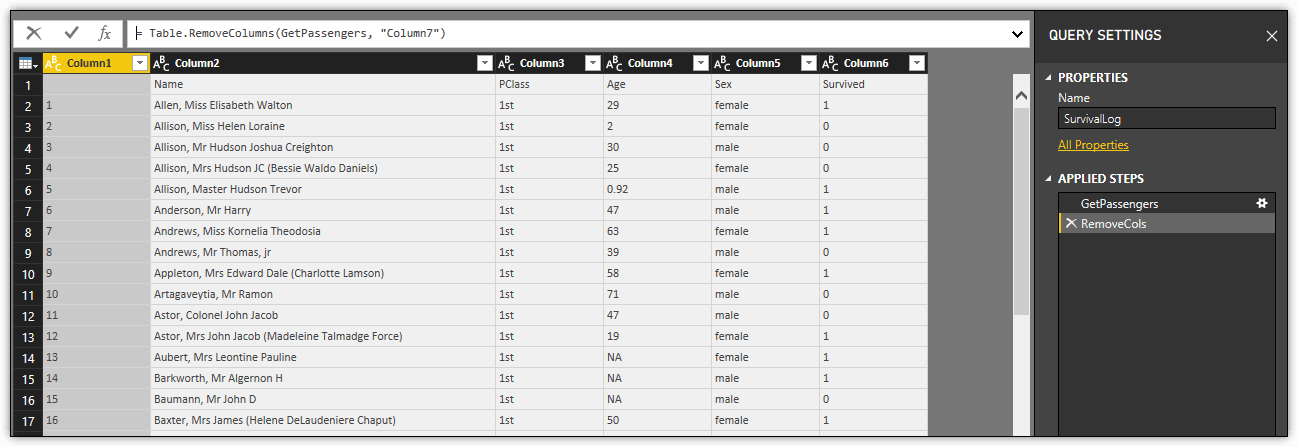The width and height of the screenshot is (1298, 447).
Task: Click the ABC type icon of Column6
Action: tap(830, 63)
